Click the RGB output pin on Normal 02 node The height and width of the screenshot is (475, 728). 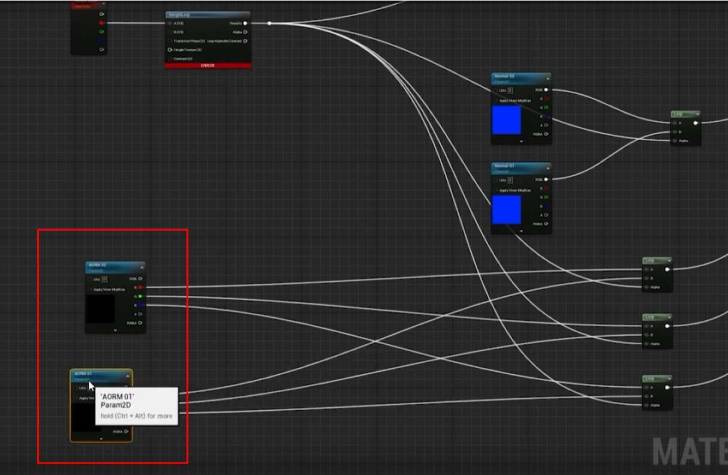[546, 90]
